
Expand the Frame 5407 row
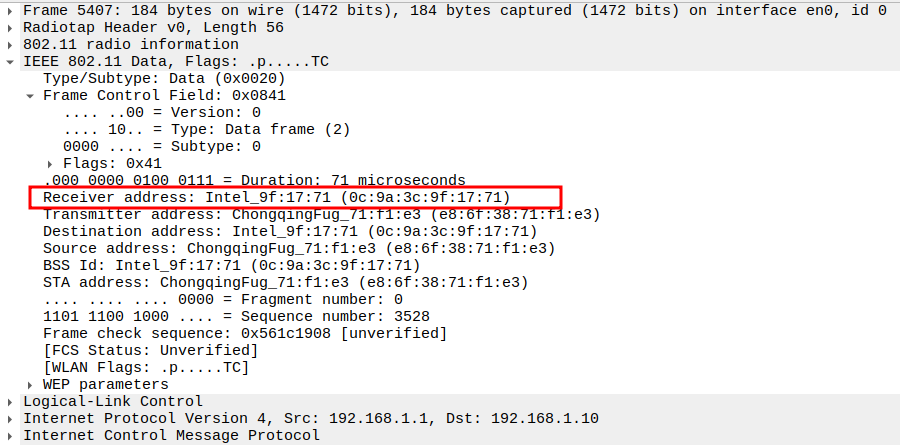(11, 11)
